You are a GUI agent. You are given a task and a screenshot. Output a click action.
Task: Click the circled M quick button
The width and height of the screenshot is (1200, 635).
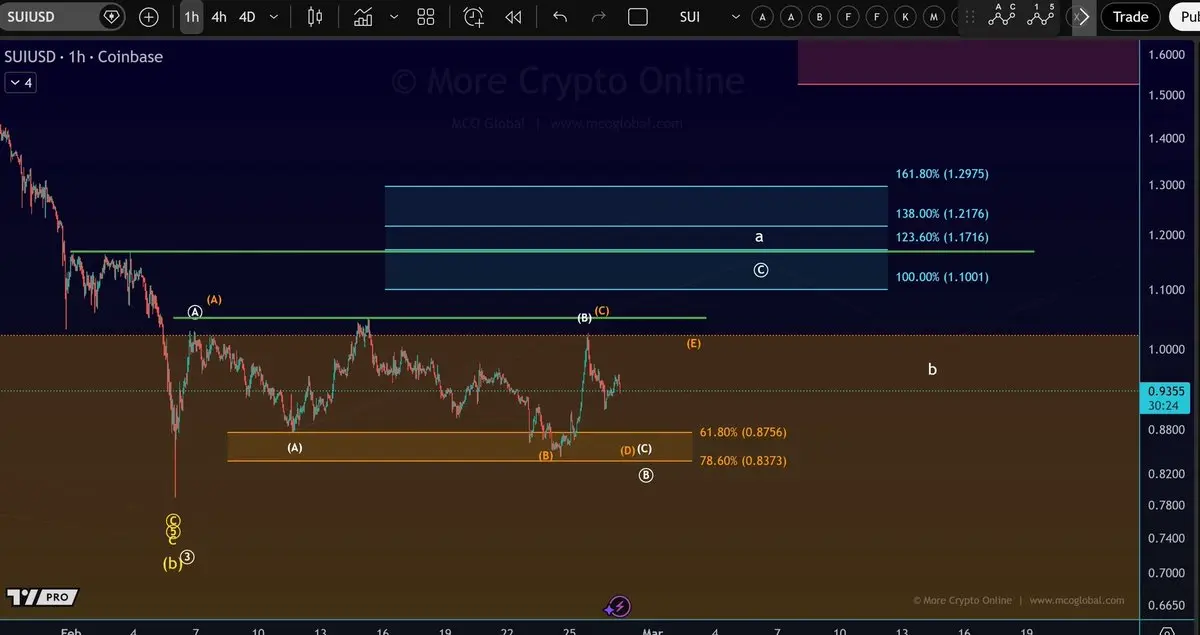click(933, 17)
